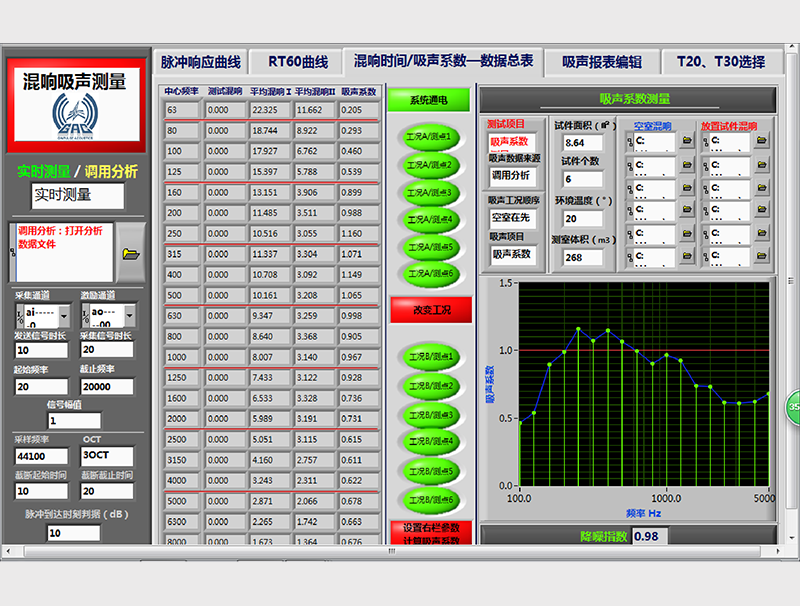Viewport: 800px width, 606px height.
Task: Browse folder for first 放置试件混响 path row
Action: tap(762, 140)
